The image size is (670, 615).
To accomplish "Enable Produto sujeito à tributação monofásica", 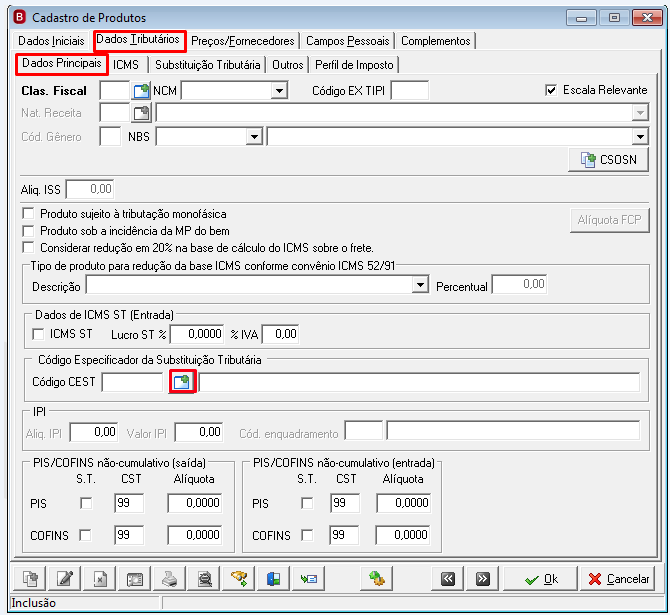I will [29, 213].
